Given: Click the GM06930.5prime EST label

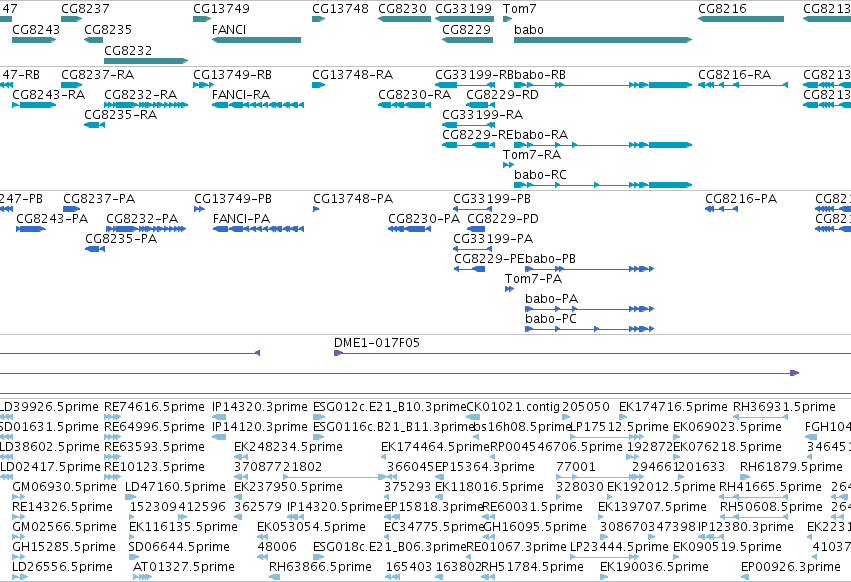Looking at the screenshot, I should [64, 487].
